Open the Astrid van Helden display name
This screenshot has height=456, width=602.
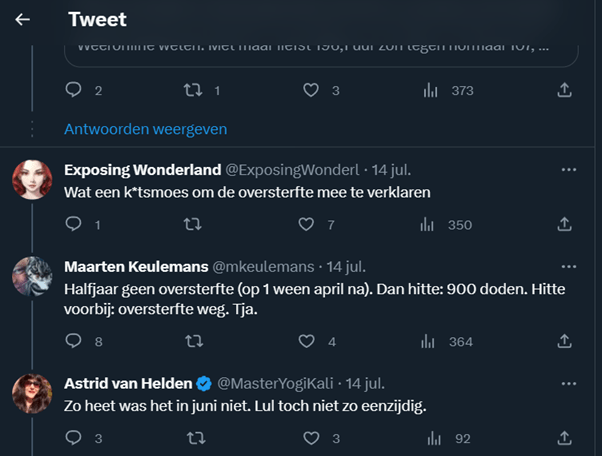click(x=127, y=383)
